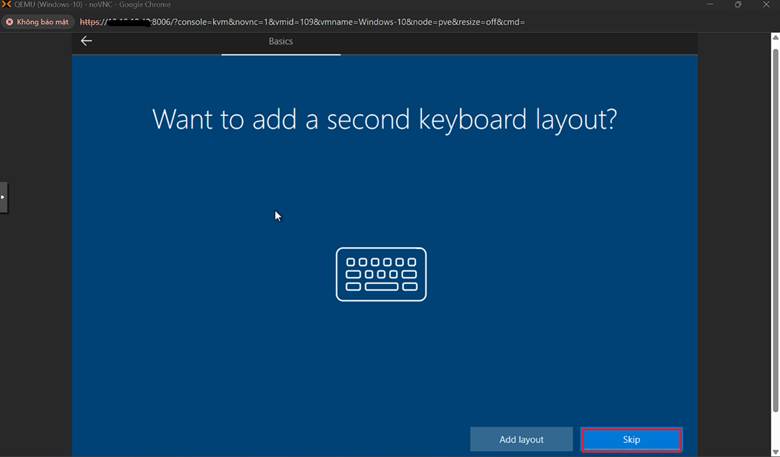Expand the noVNC control panel handle
The image size is (780, 457).
tap(4, 197)
